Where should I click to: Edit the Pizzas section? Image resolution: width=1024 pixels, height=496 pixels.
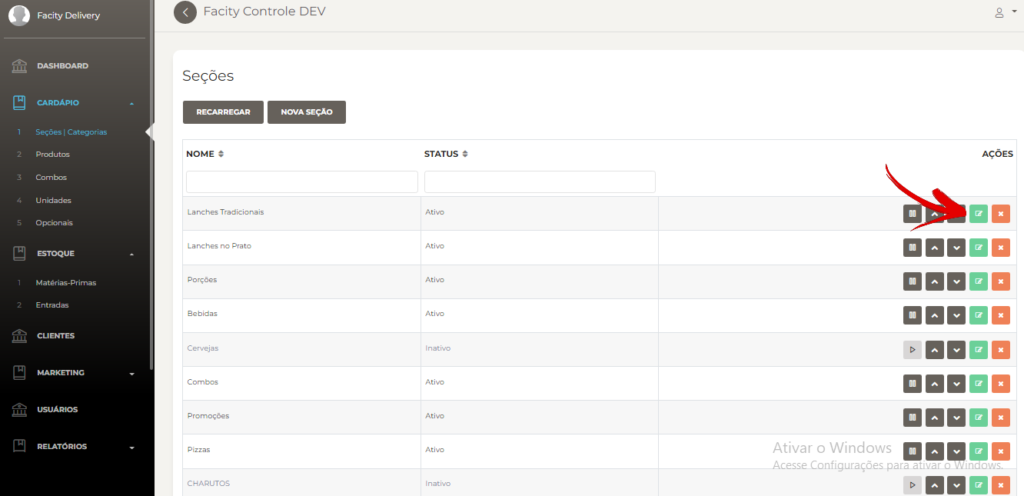[978, 451]
